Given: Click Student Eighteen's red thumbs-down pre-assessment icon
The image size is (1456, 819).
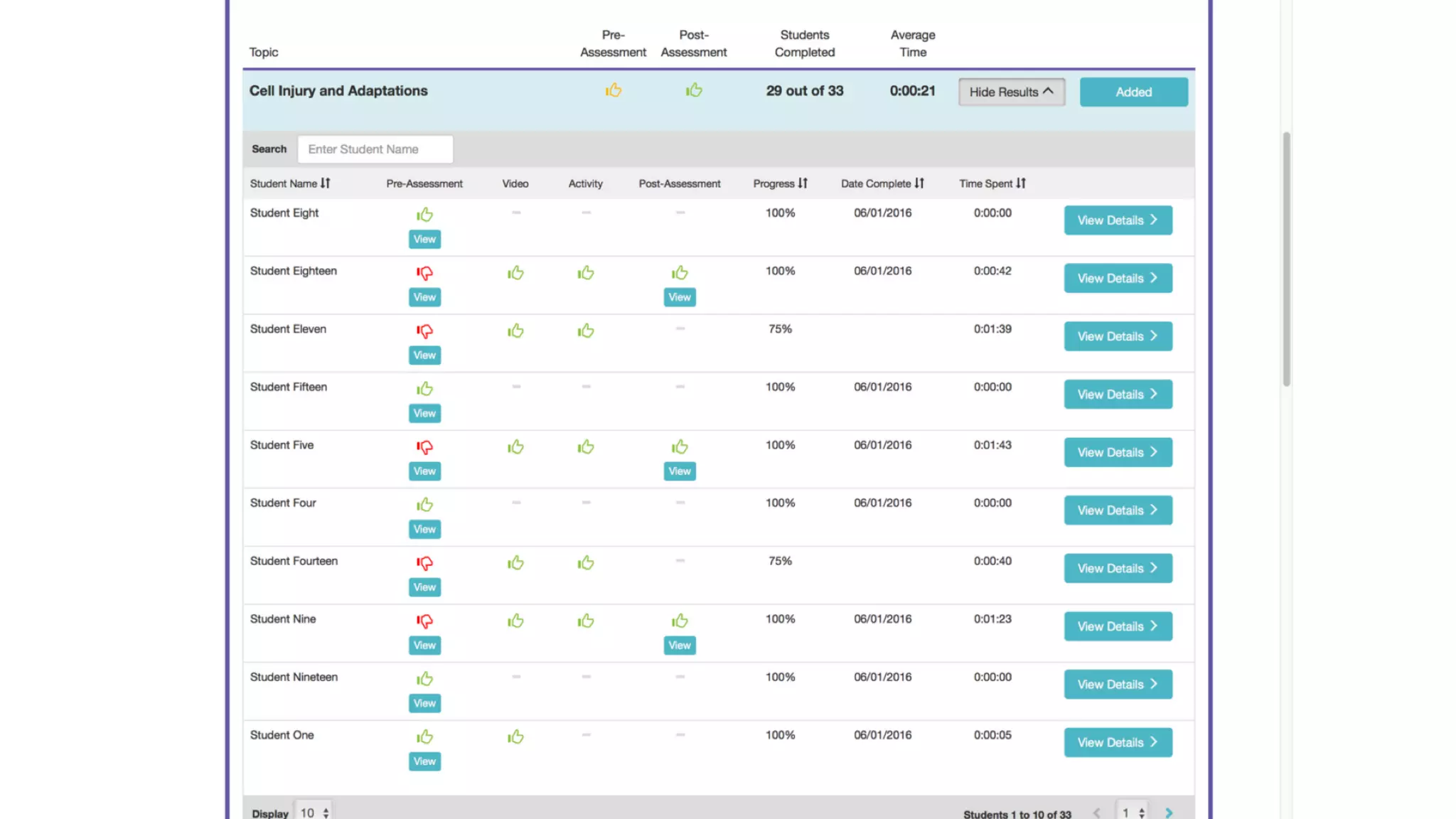Looking at the screenshot, I should (424, 273).
